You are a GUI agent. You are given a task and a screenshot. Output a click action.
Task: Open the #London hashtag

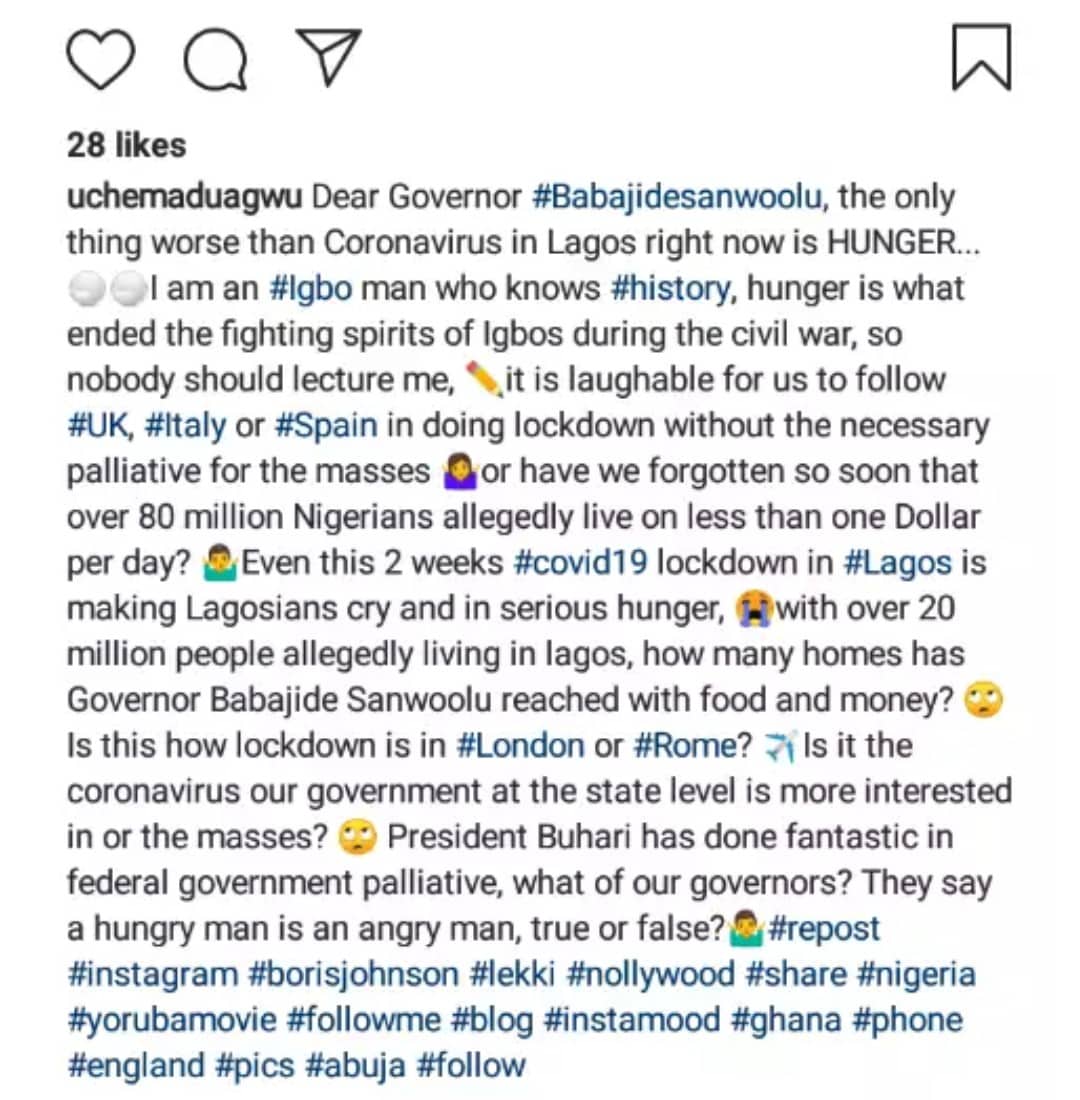[520, 746]
